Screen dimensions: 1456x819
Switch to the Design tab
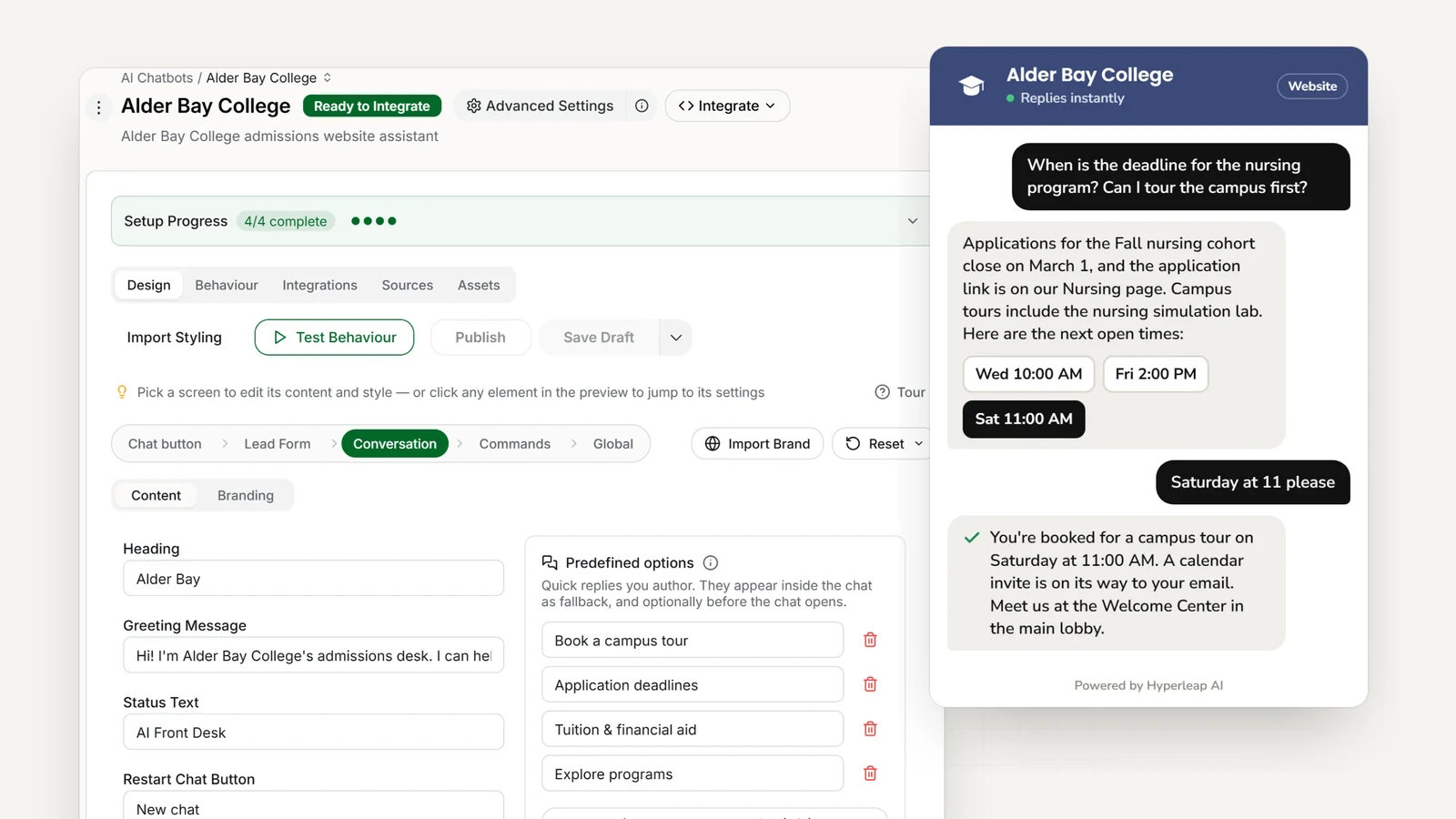[x=149, y=285]
